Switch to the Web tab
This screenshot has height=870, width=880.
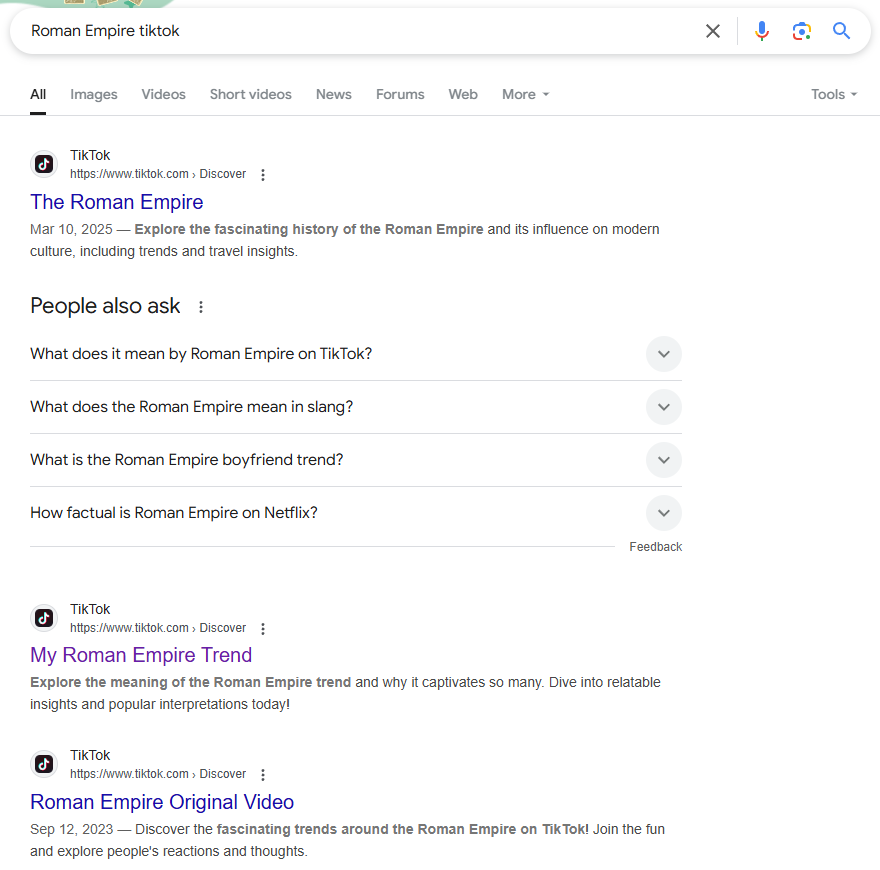tap(463, 94)
